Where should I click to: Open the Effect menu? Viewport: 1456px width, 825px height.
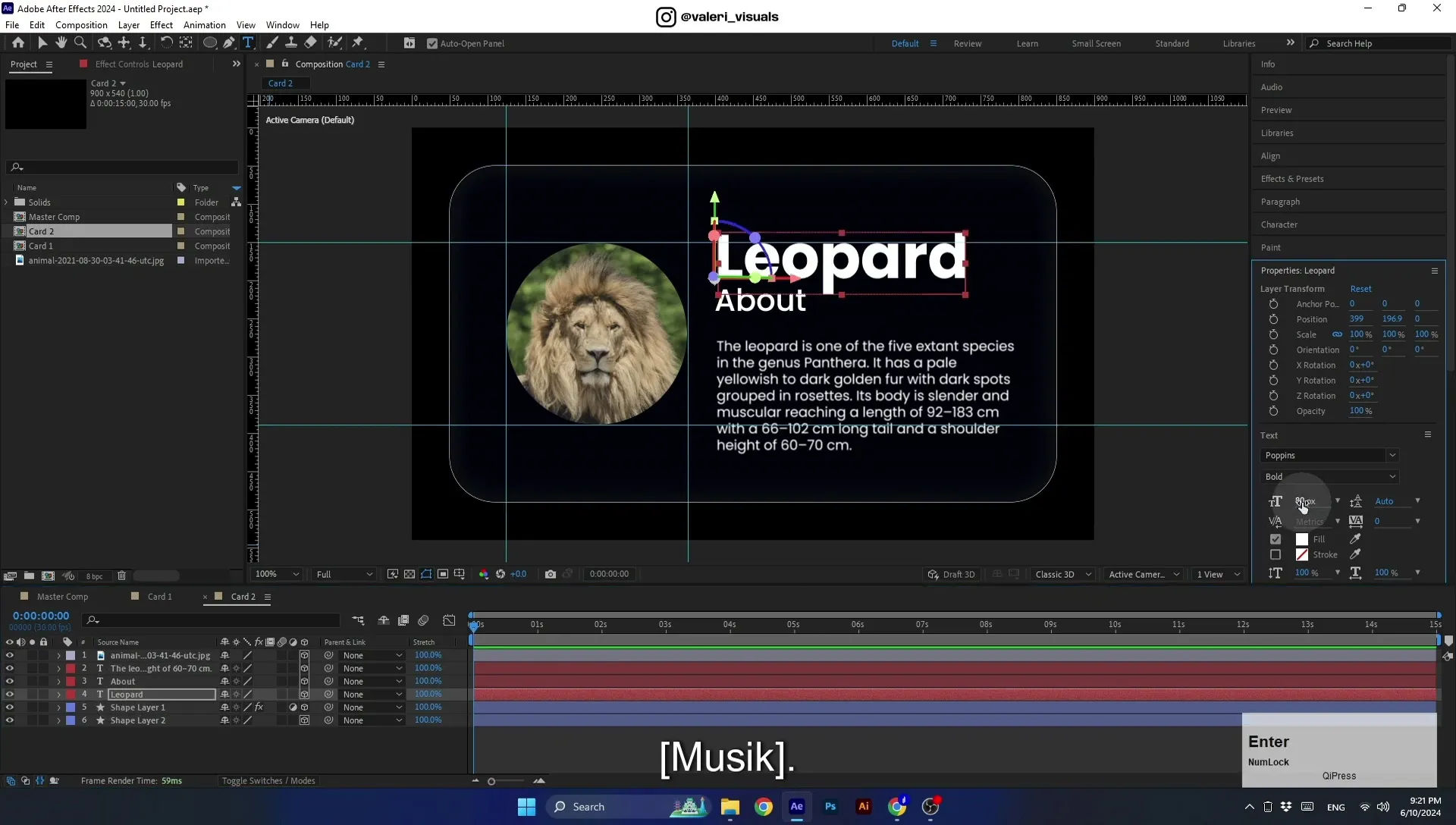tap(162, 25)
